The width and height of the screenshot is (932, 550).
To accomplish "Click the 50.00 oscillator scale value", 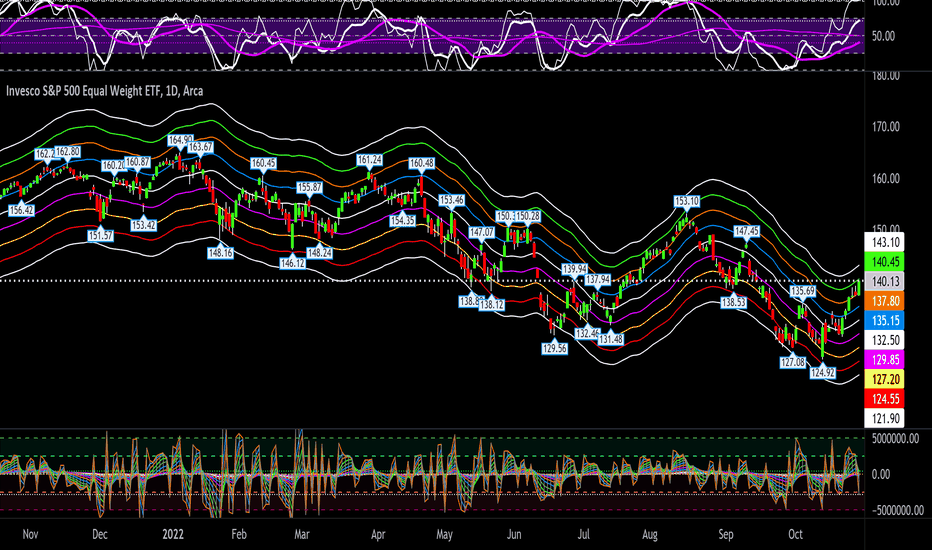I will pyautogui.click(x=883, y=36).
